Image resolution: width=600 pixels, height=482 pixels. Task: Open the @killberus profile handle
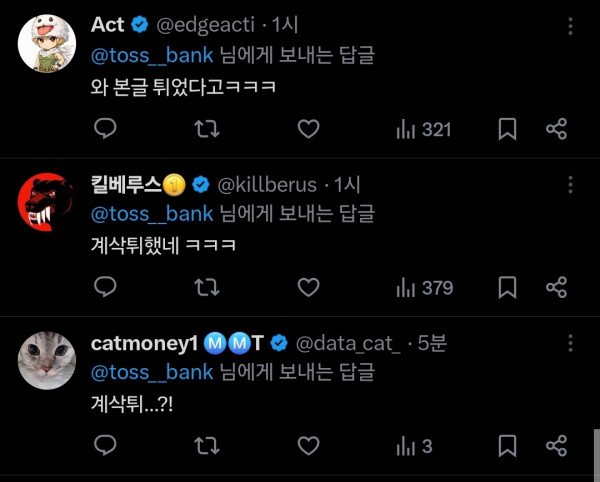(x=267, y=185)
